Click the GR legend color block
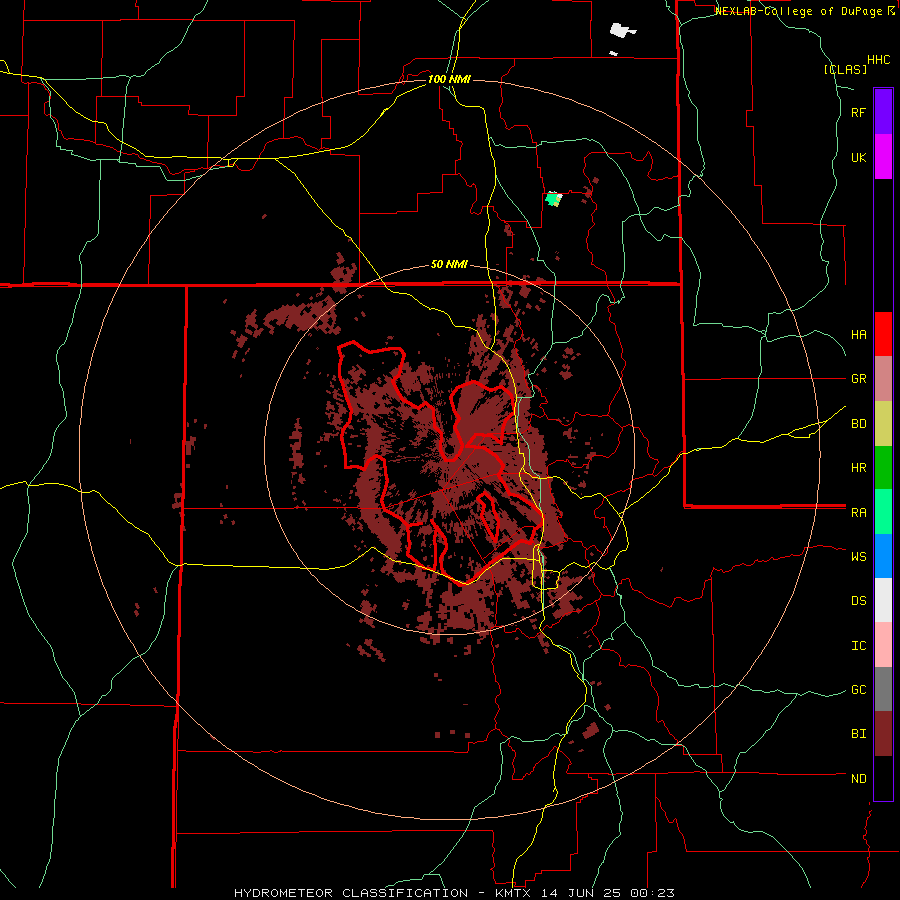The image size is (900, 900). [x=883, y=379]
